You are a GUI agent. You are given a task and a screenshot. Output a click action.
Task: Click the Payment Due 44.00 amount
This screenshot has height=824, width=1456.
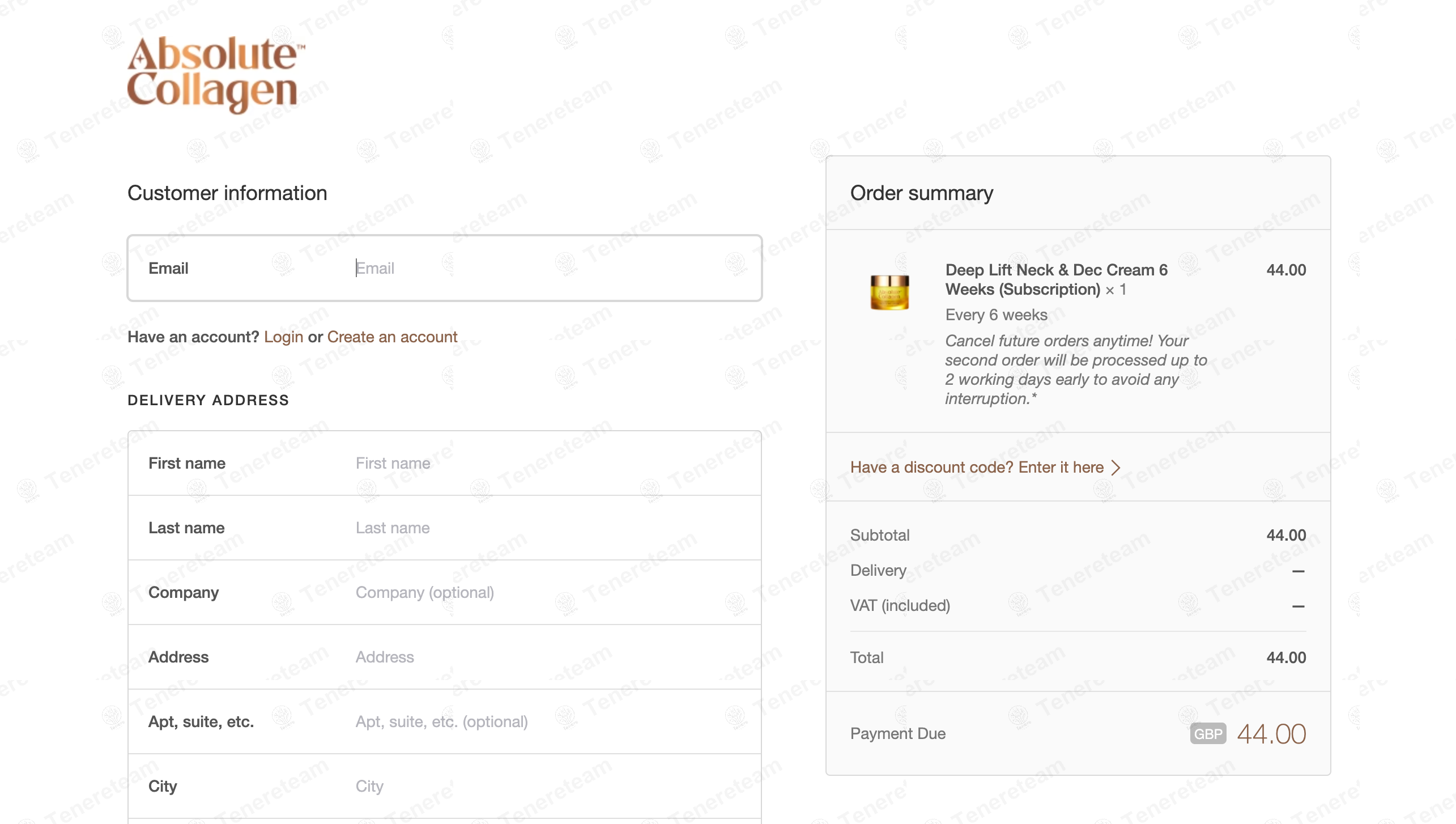(x=1271, y=734)
